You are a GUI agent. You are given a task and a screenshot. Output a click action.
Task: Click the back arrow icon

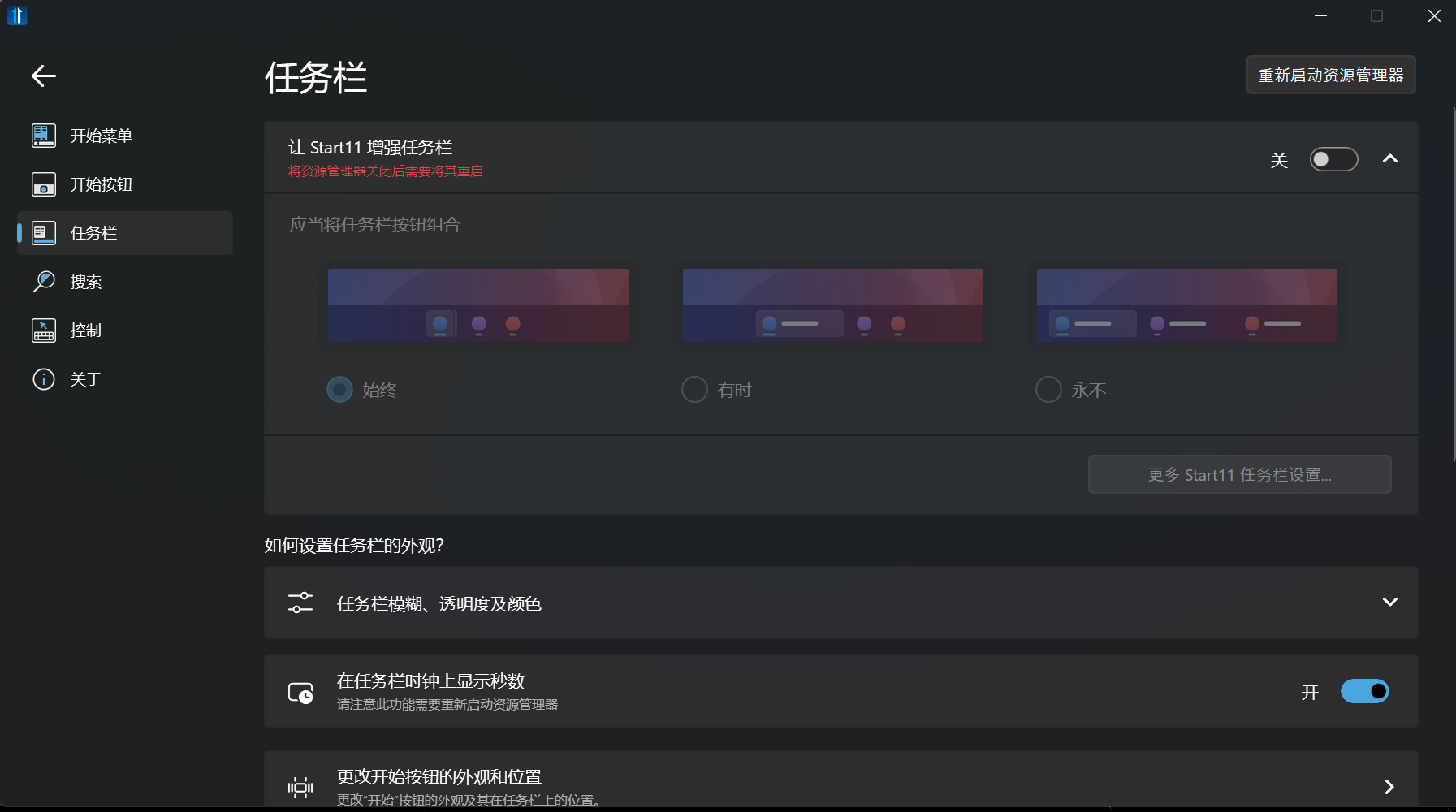44,76
